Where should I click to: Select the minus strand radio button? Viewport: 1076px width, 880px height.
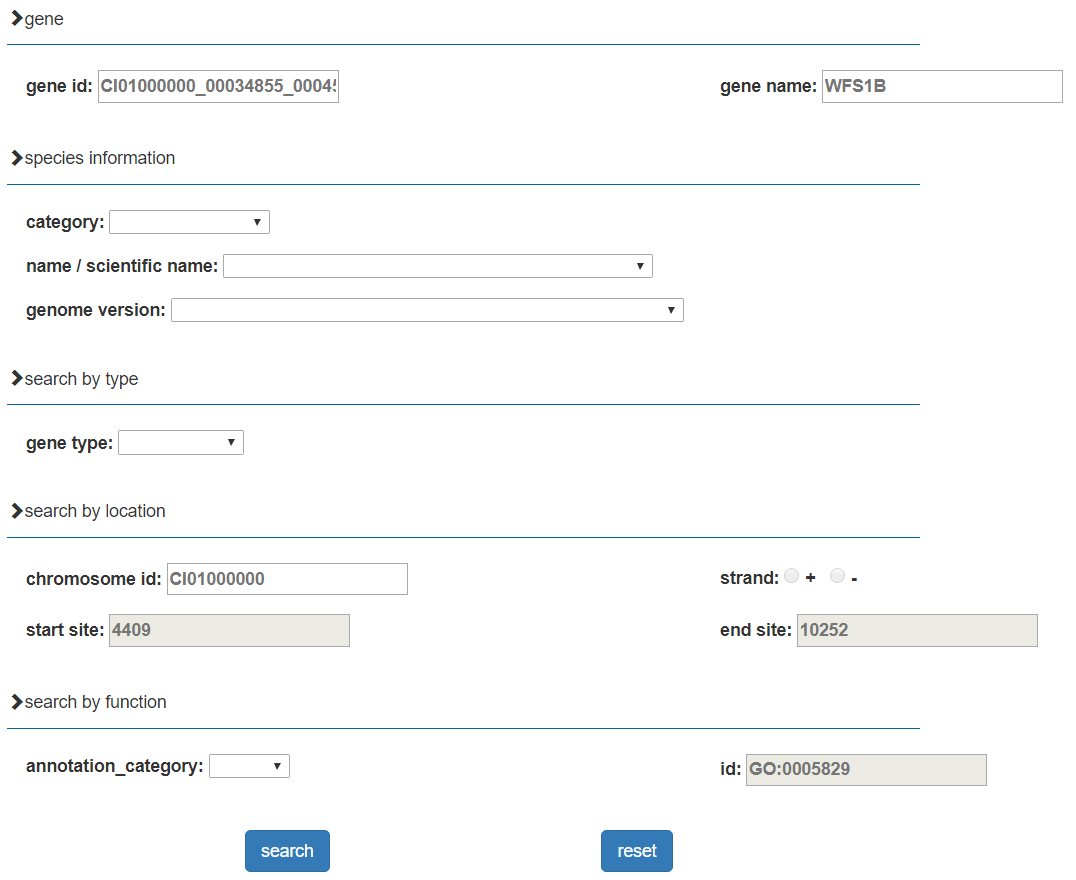point(838,576)
